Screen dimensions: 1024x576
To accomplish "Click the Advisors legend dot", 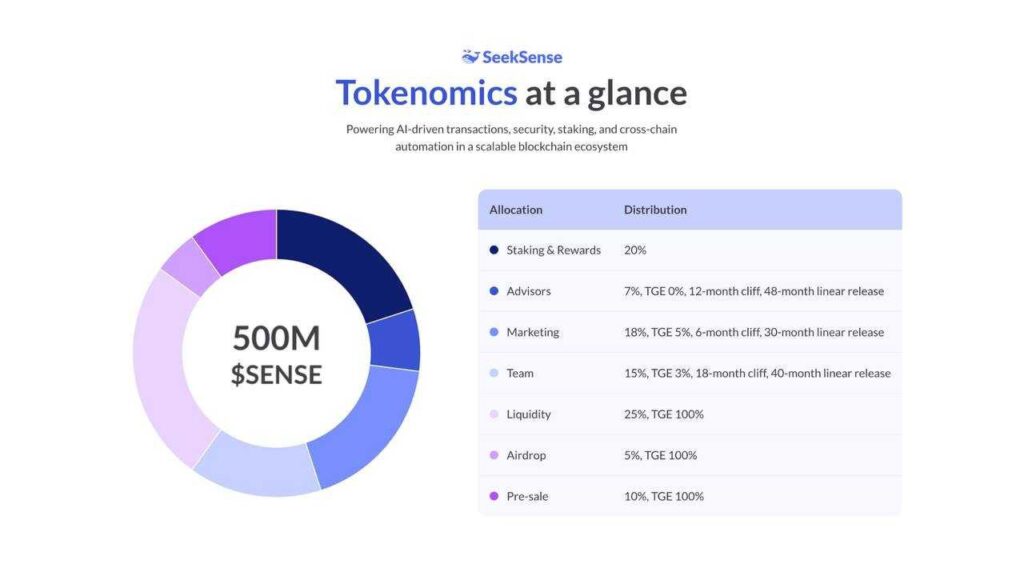I will tap(494, 291).
